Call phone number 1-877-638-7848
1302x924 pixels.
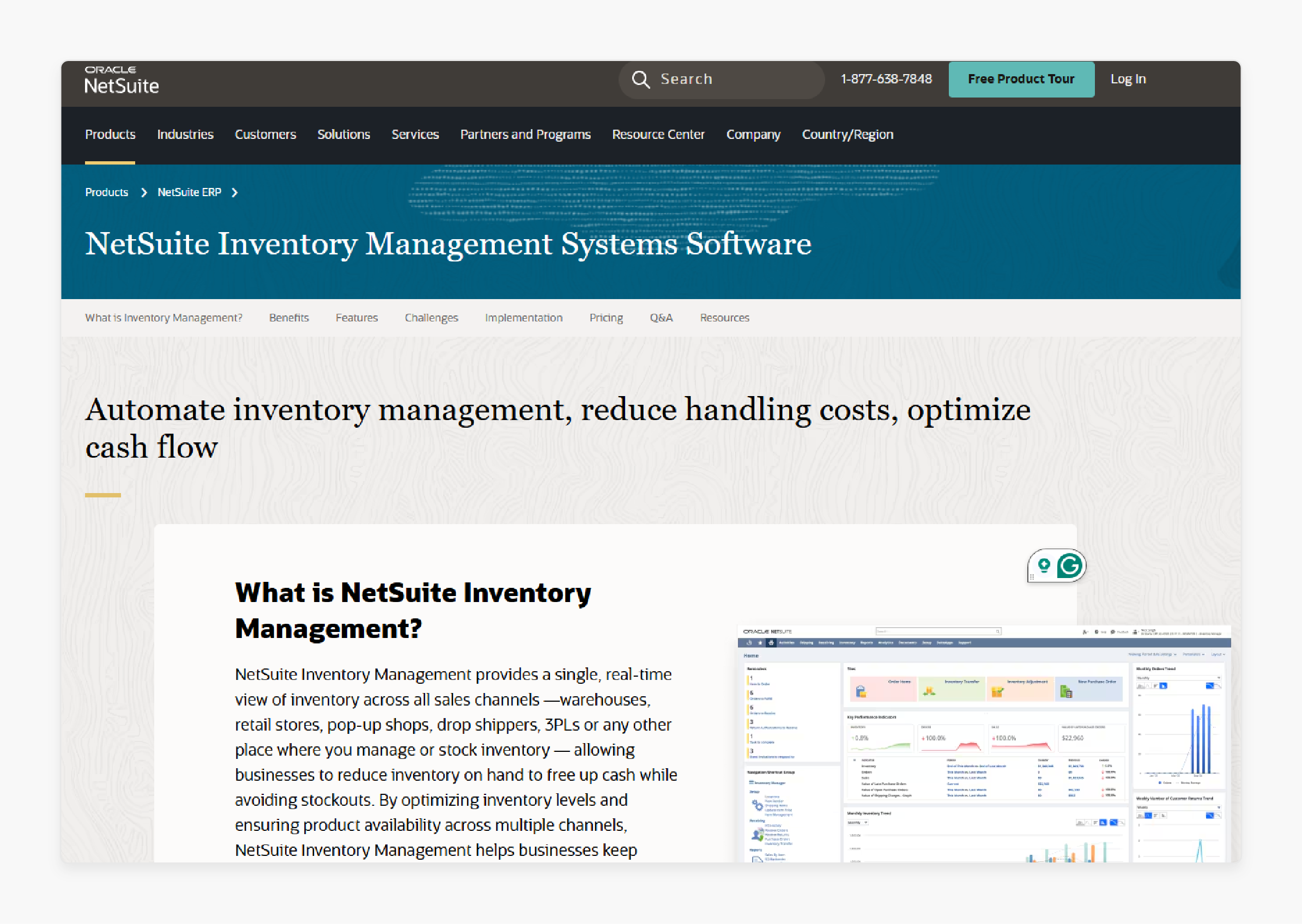[886, 79]
